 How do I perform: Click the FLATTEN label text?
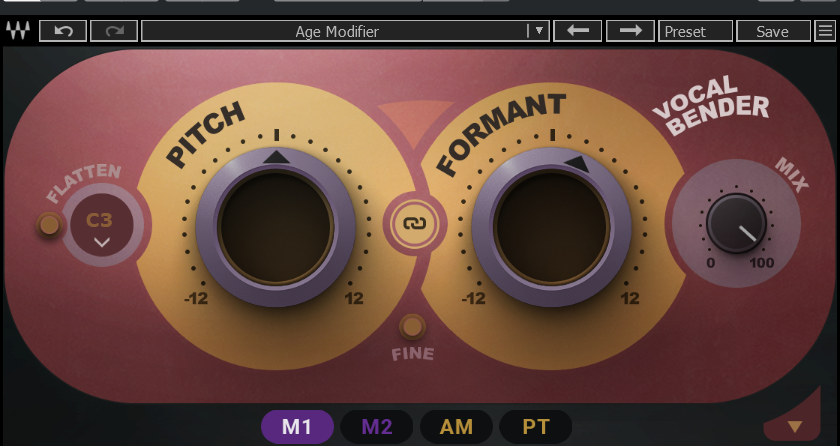(84, 182)
